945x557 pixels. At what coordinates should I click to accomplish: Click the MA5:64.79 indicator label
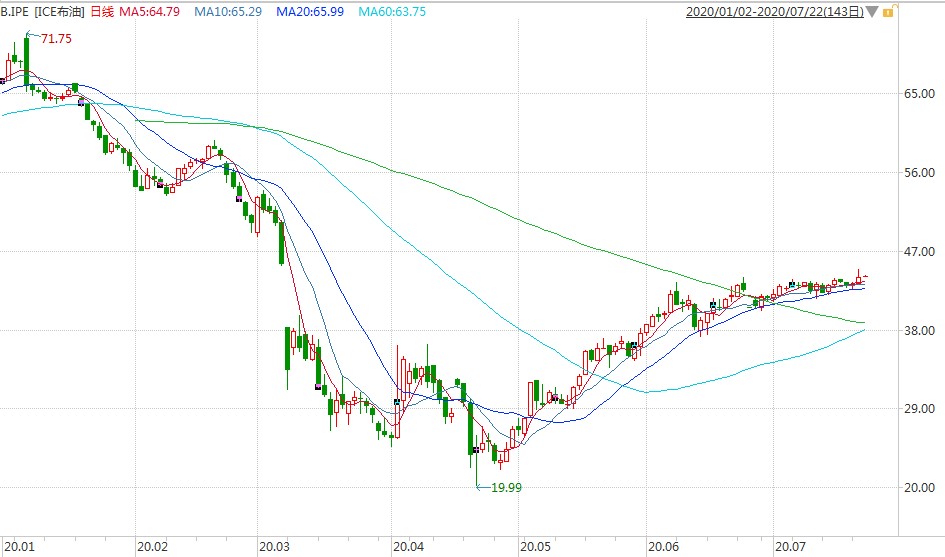pos(149,11)
